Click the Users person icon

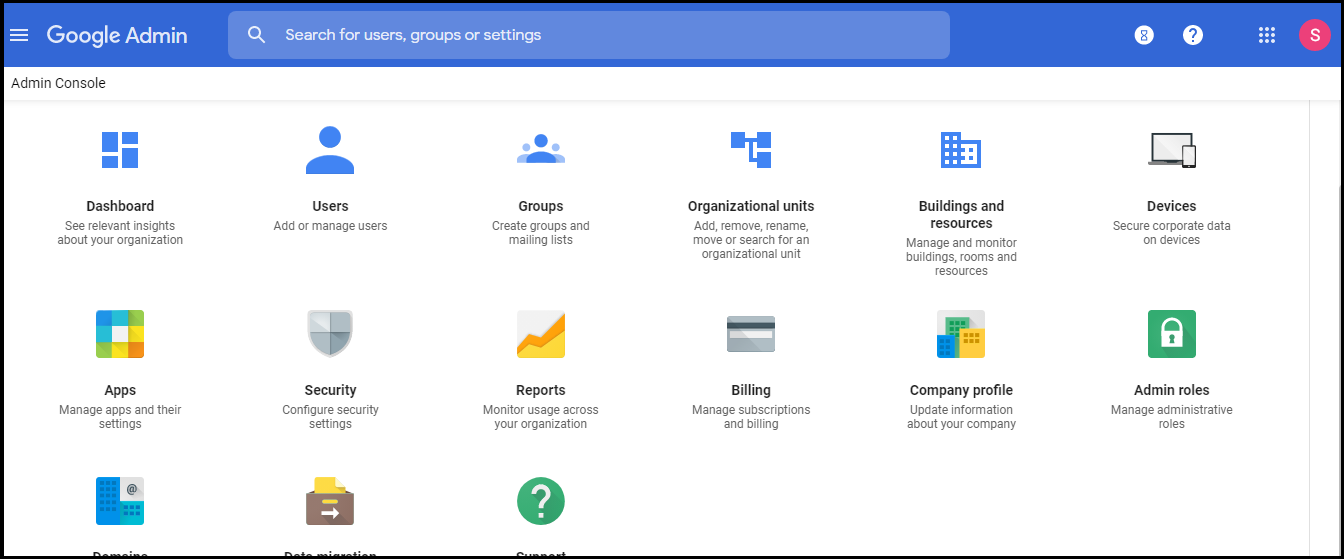click(330, 150)
